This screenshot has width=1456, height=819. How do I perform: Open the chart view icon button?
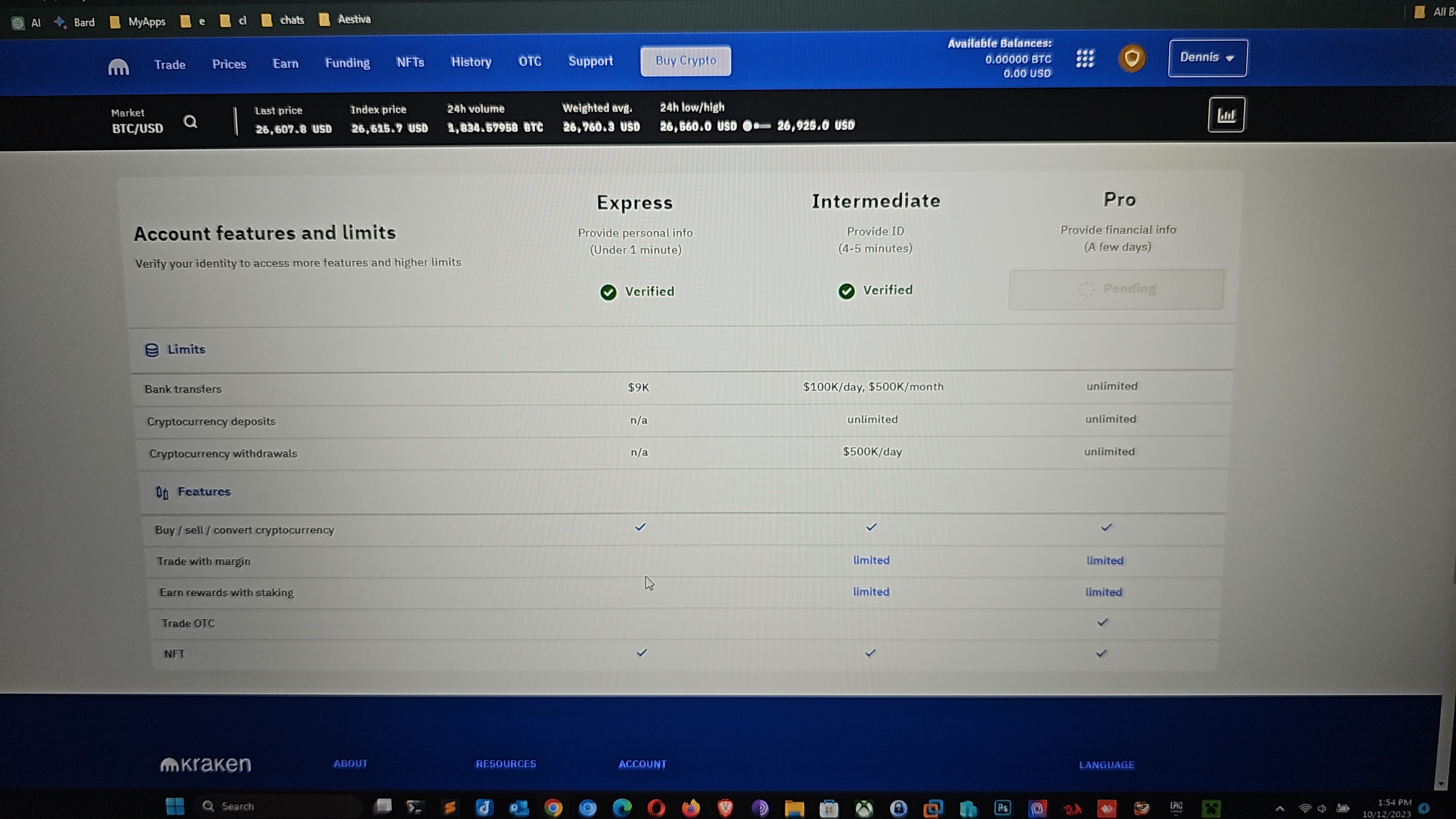pos(1226,115)
